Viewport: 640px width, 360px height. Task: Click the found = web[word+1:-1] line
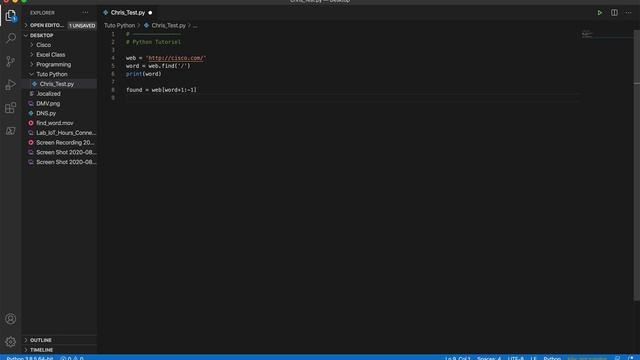click(161, 90)
